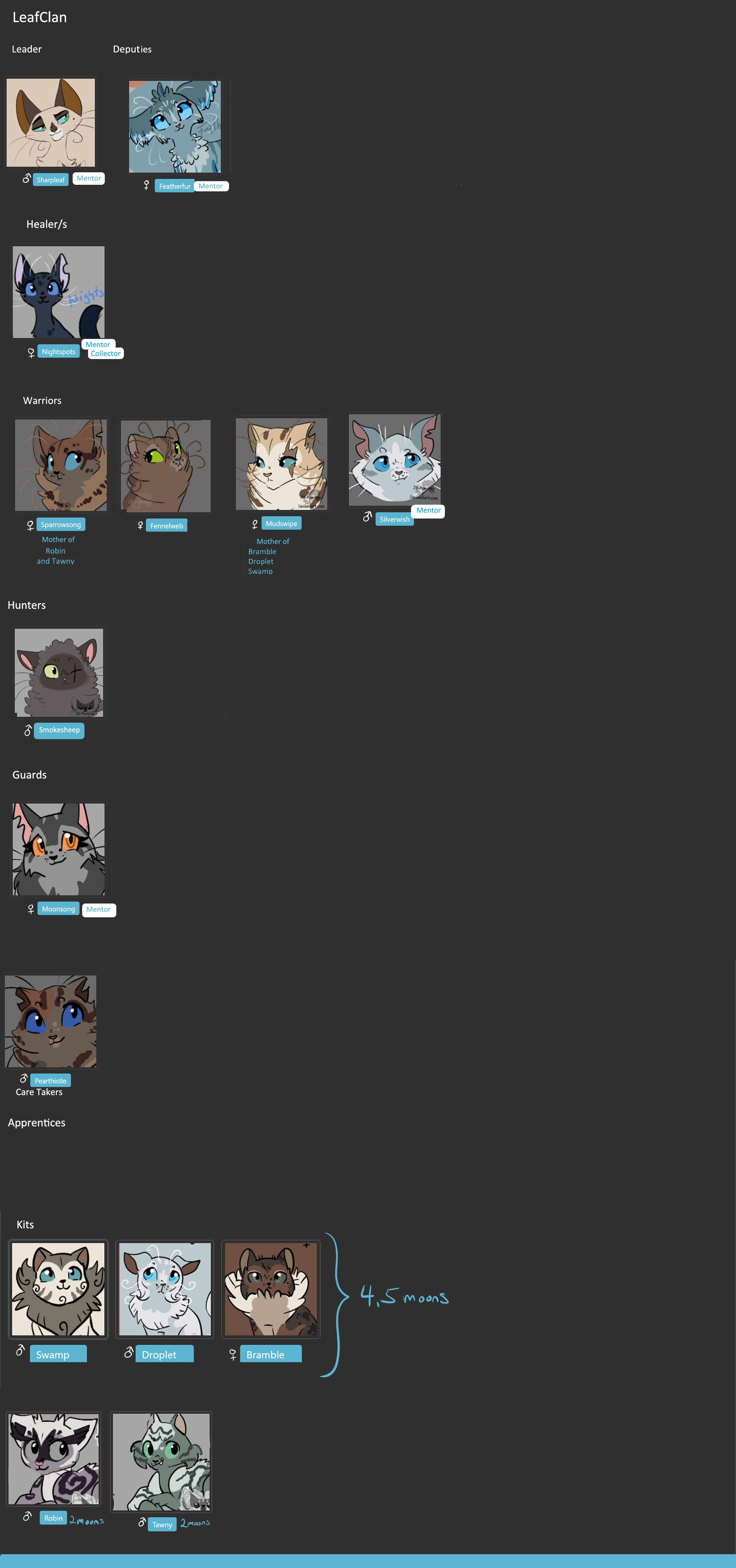Click the Mentor badge by Silverwish

(x=428, y=511)
